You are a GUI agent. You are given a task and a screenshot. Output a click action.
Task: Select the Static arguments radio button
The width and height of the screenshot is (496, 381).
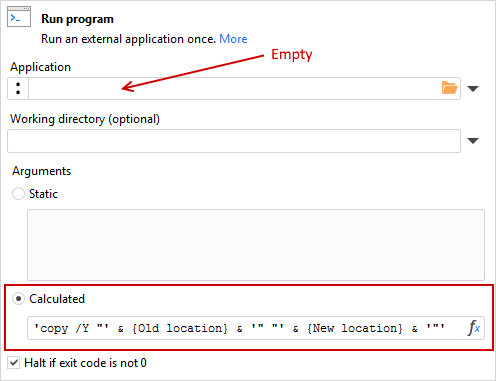(18, 194)
